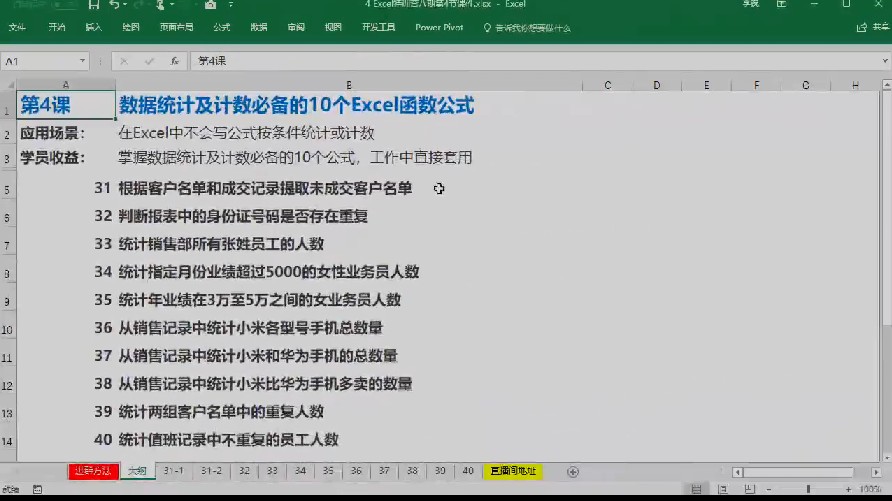Open the Undo history dropdown arrow
This screenshot has height=501, width=892.
click(x=125, y=5)
